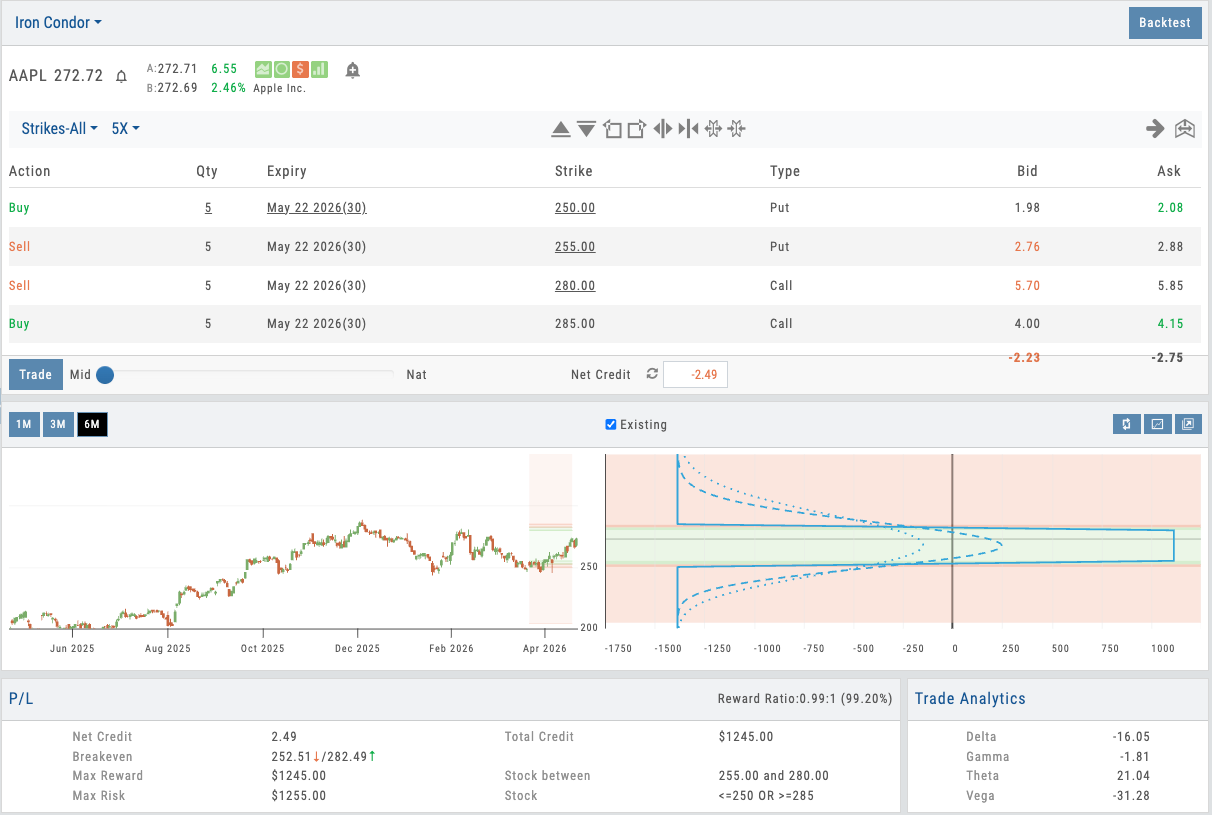1212x815 pixels.
Task: Switch price chart to 3M range
Action: pyautogui.click(x=58, y=425)
